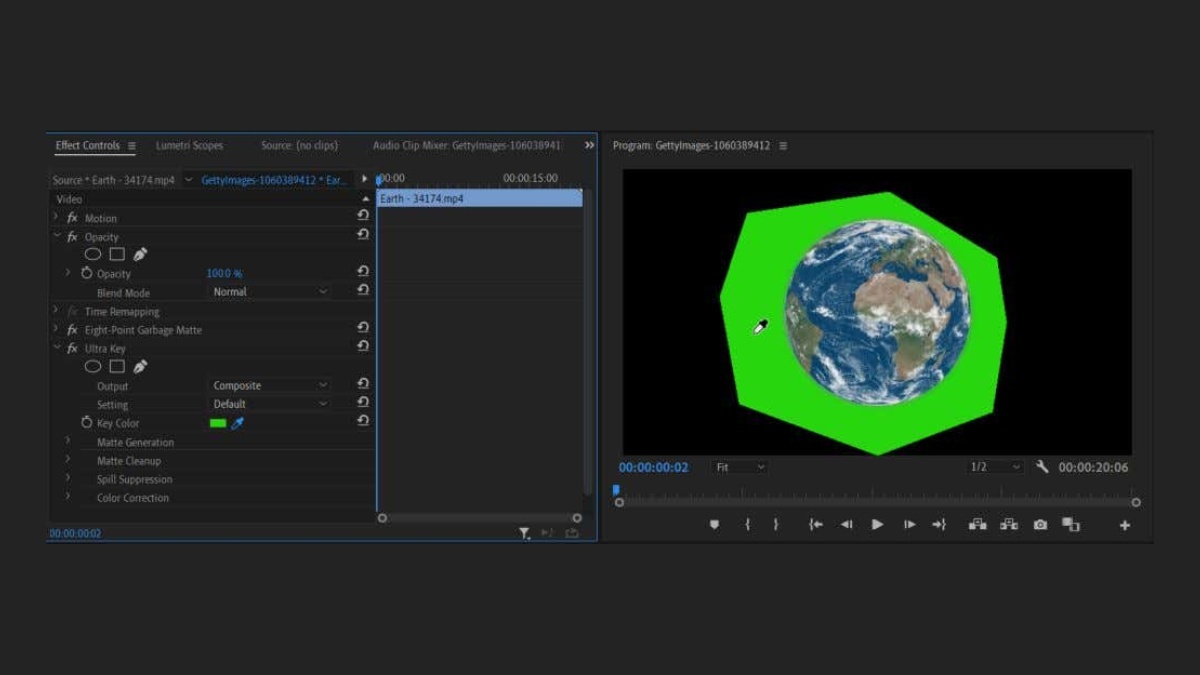Select the Ultra Key color eyedropper
This screenshot has width=1200, height=675.
click(238, 423)
